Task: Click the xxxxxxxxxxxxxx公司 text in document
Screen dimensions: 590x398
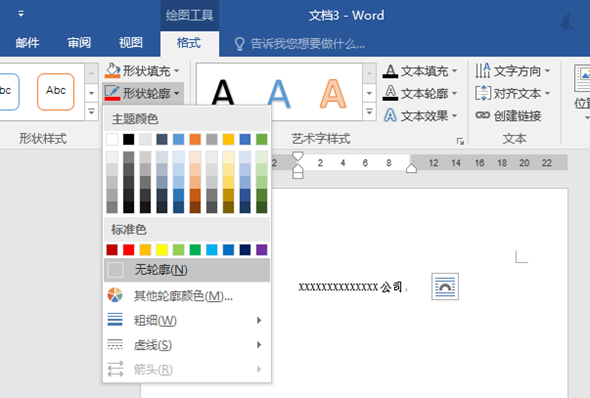Action: pyautogui.click(x=350, y=287)
